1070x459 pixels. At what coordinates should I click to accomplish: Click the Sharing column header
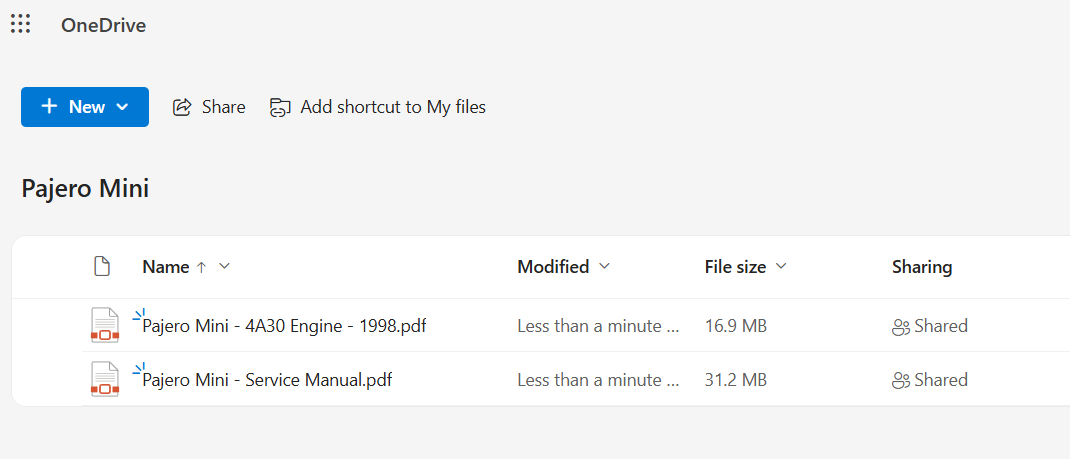pyautogui.click(x=922, y=267)
